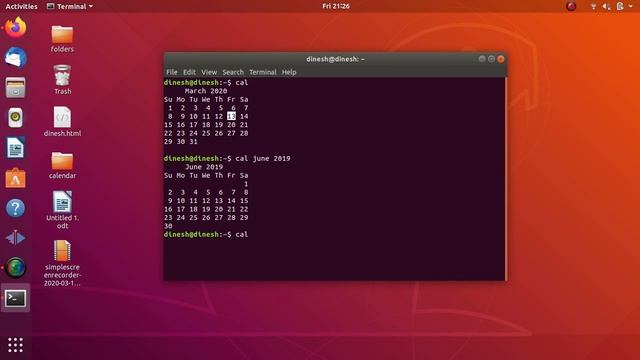The width and height of the screenshot is (640, 360).
Task: Open the clock showing Fri 21:26
Action: pos(336,6)
